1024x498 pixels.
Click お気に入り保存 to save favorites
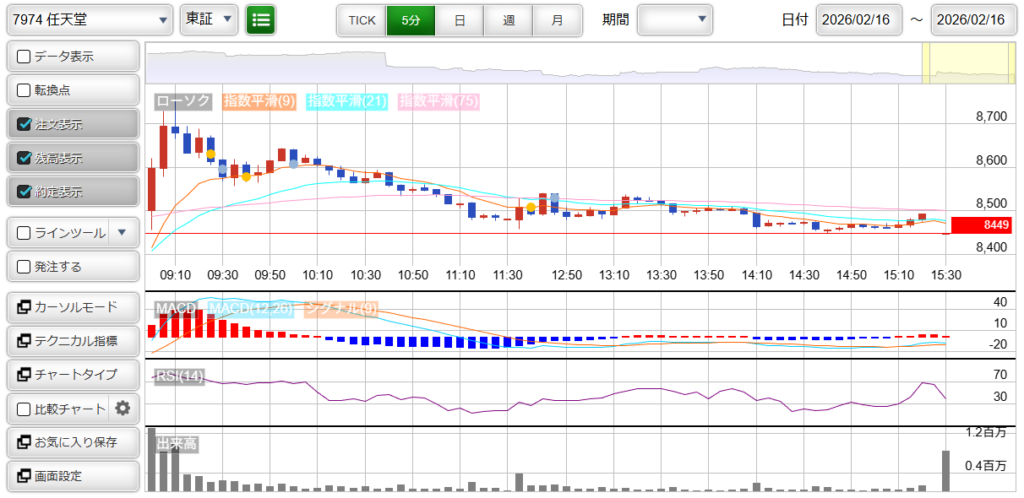tap(72, 442)
